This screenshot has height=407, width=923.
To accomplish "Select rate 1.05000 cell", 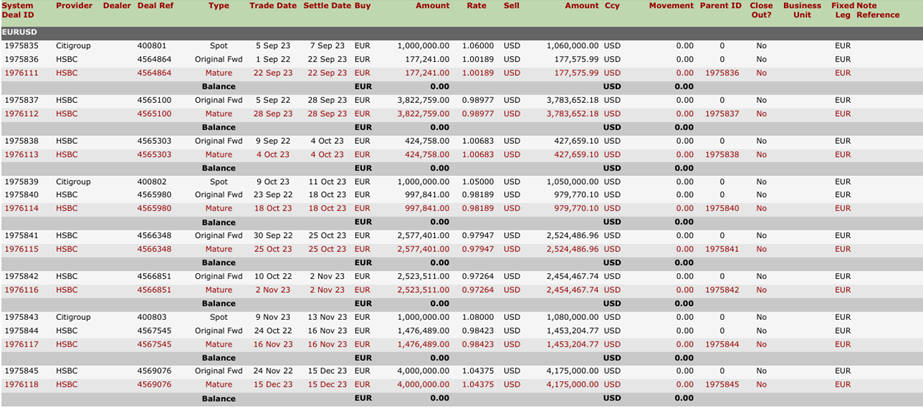I will point(478,181).
